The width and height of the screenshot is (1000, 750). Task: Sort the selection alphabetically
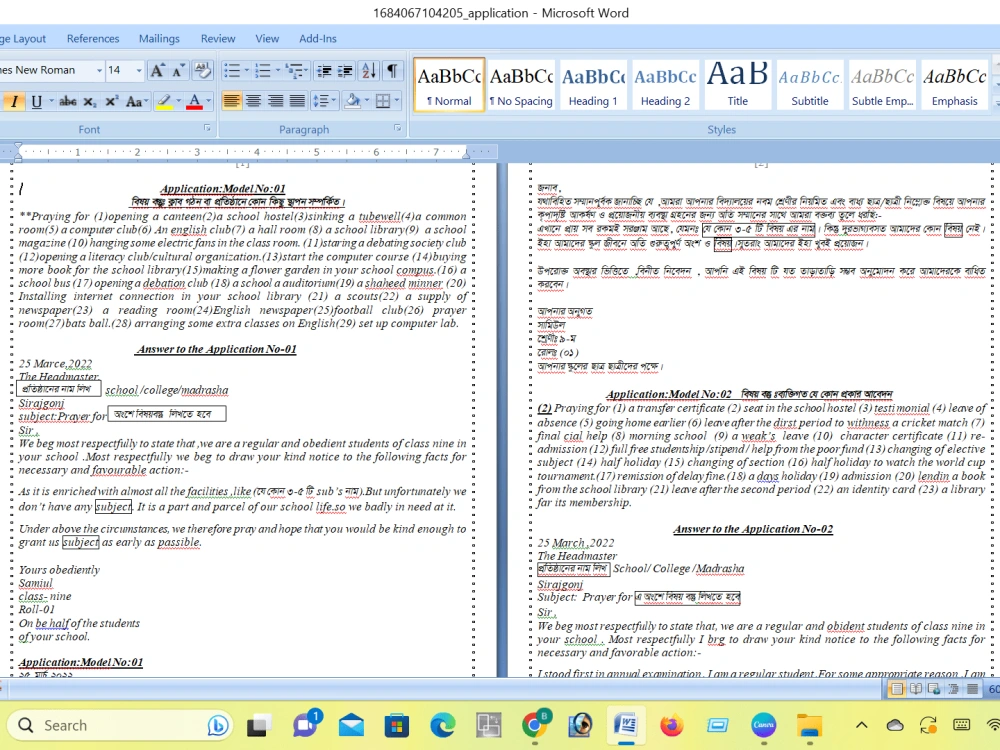pyautogui.click(x=369, y=70)
